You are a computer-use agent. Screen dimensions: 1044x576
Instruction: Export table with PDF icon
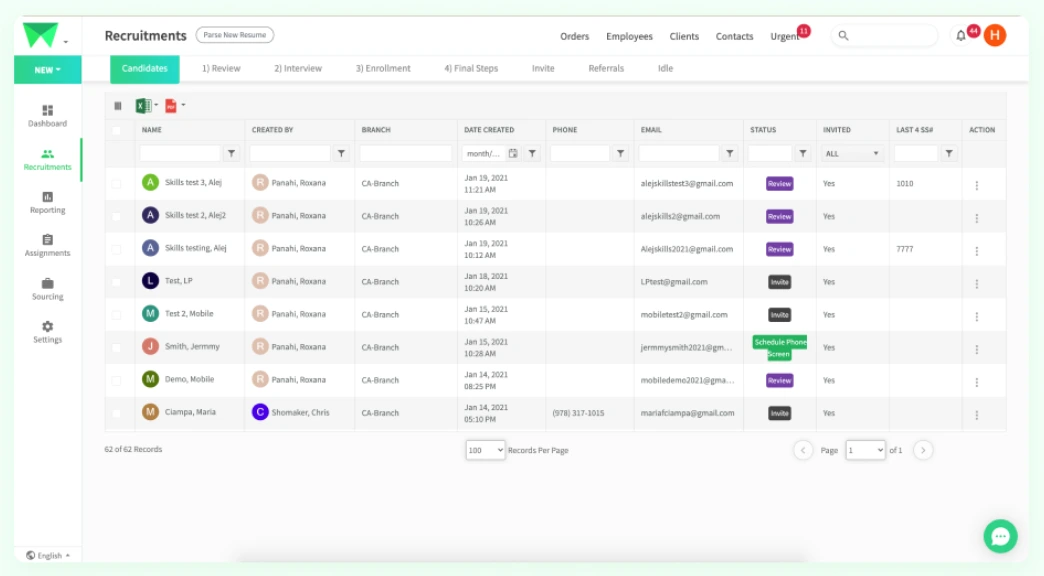point(171,106)
